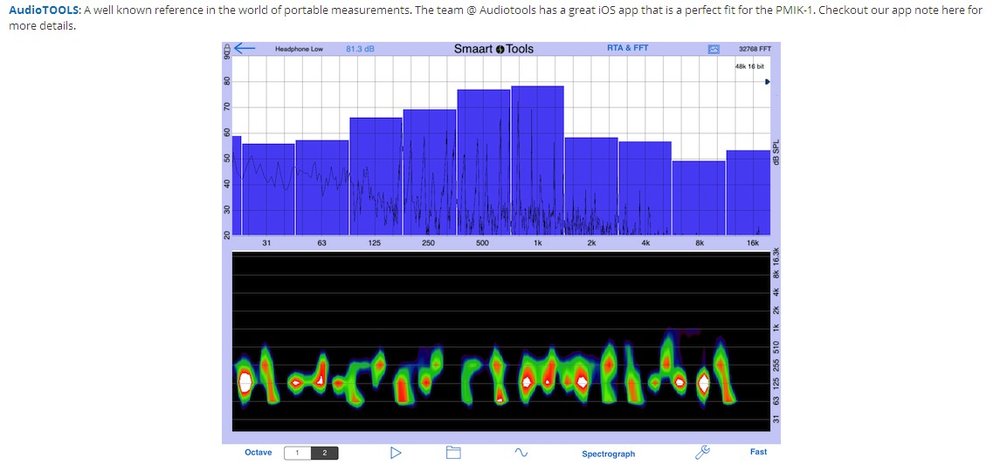Click the 8k octave band bar
1000x471 pixels.
pos(699,198)
